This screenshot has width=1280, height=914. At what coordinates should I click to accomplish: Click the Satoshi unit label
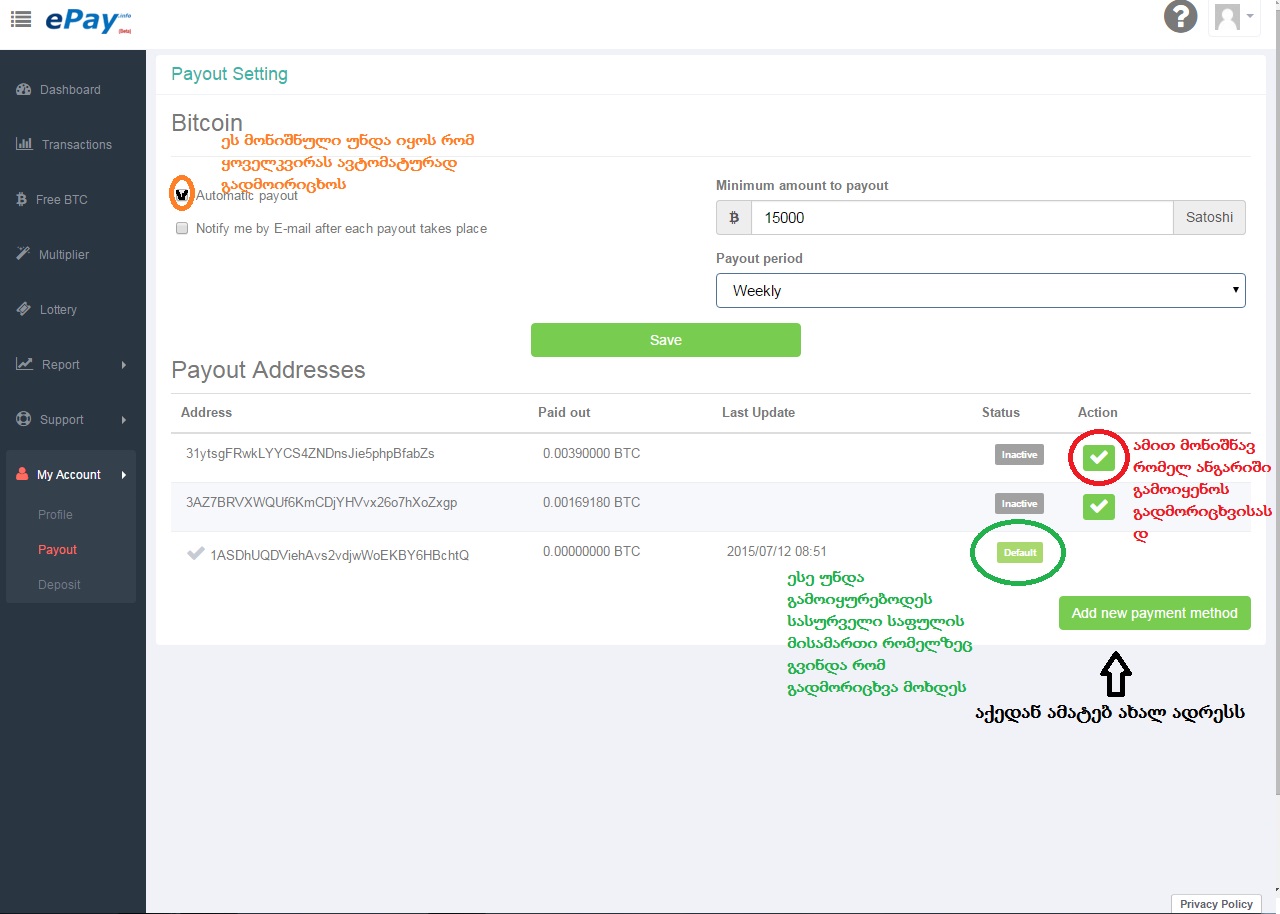[1209, 217]
